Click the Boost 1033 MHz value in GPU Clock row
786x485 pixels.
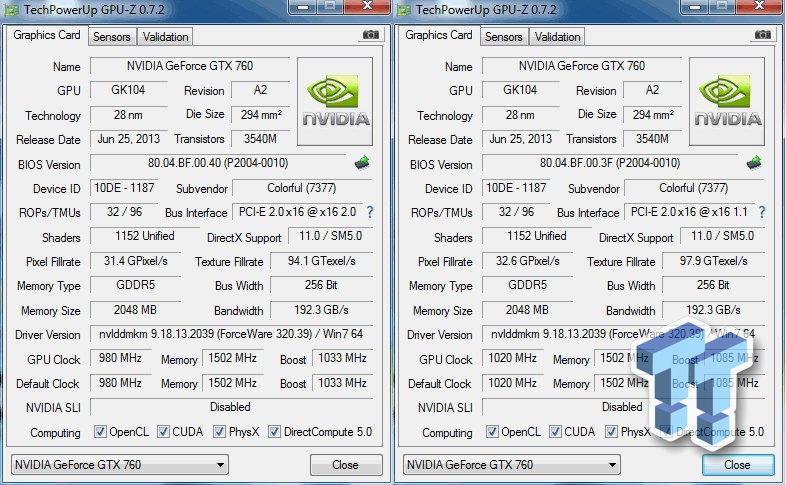pyautogui.click(x=342, y=358)
